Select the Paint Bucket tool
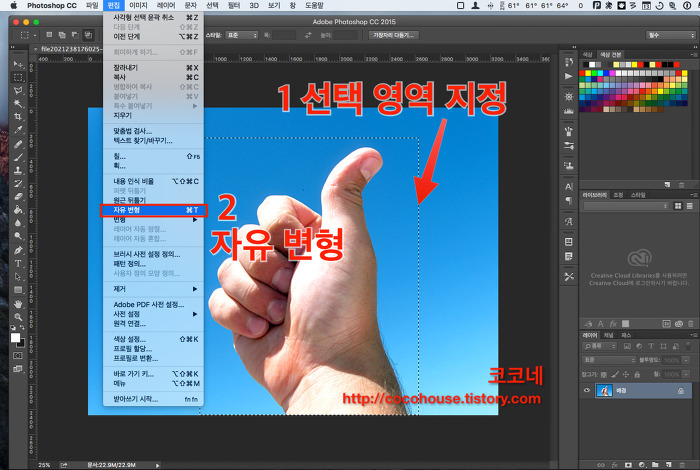 pos(18,209)
